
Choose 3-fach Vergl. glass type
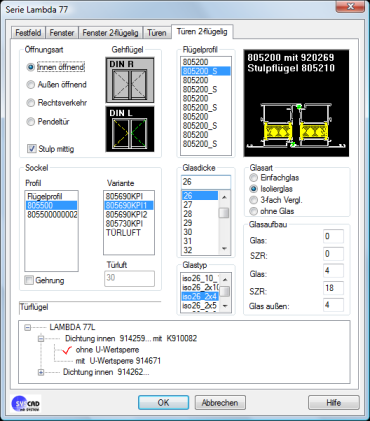pos(254,200)
